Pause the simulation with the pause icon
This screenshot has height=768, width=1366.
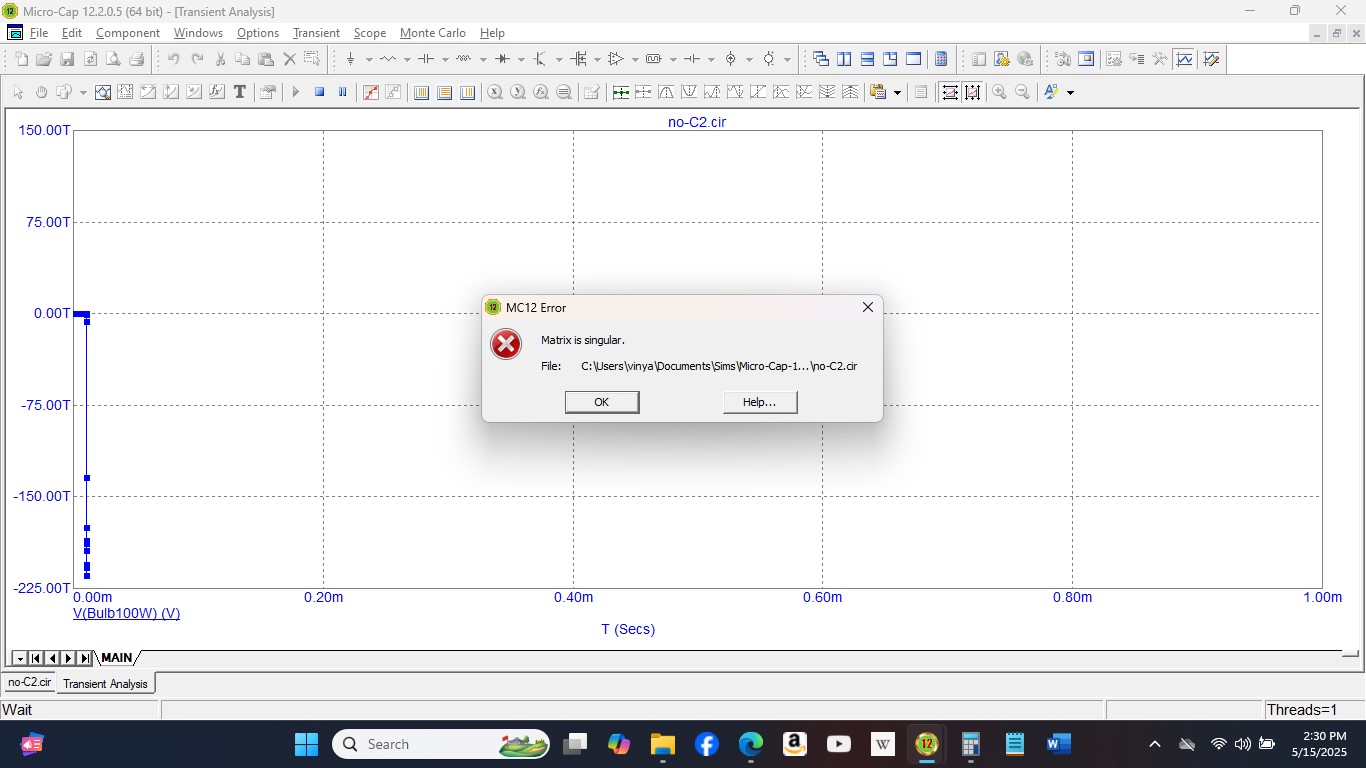point(343,92)
